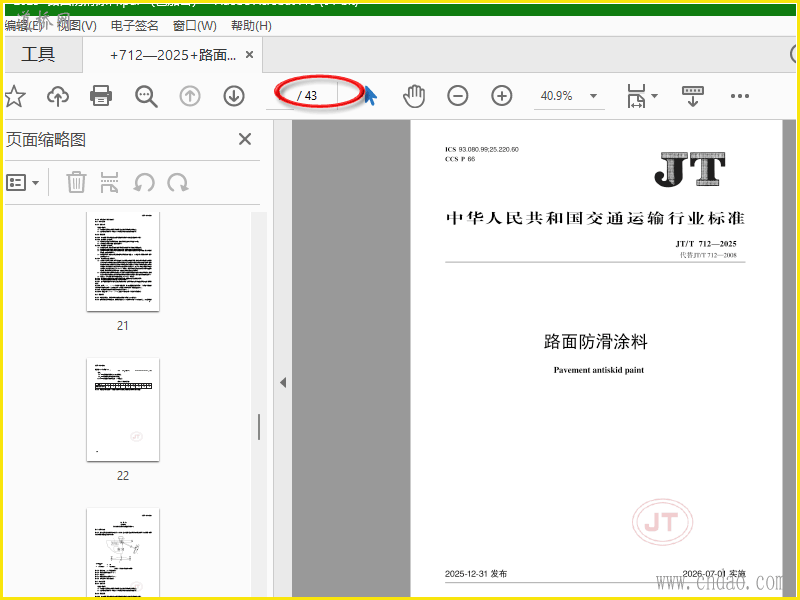This screenshot has height=600, width=800.
Task: Open the 帮助(H) menu
Action: point(251,26)
